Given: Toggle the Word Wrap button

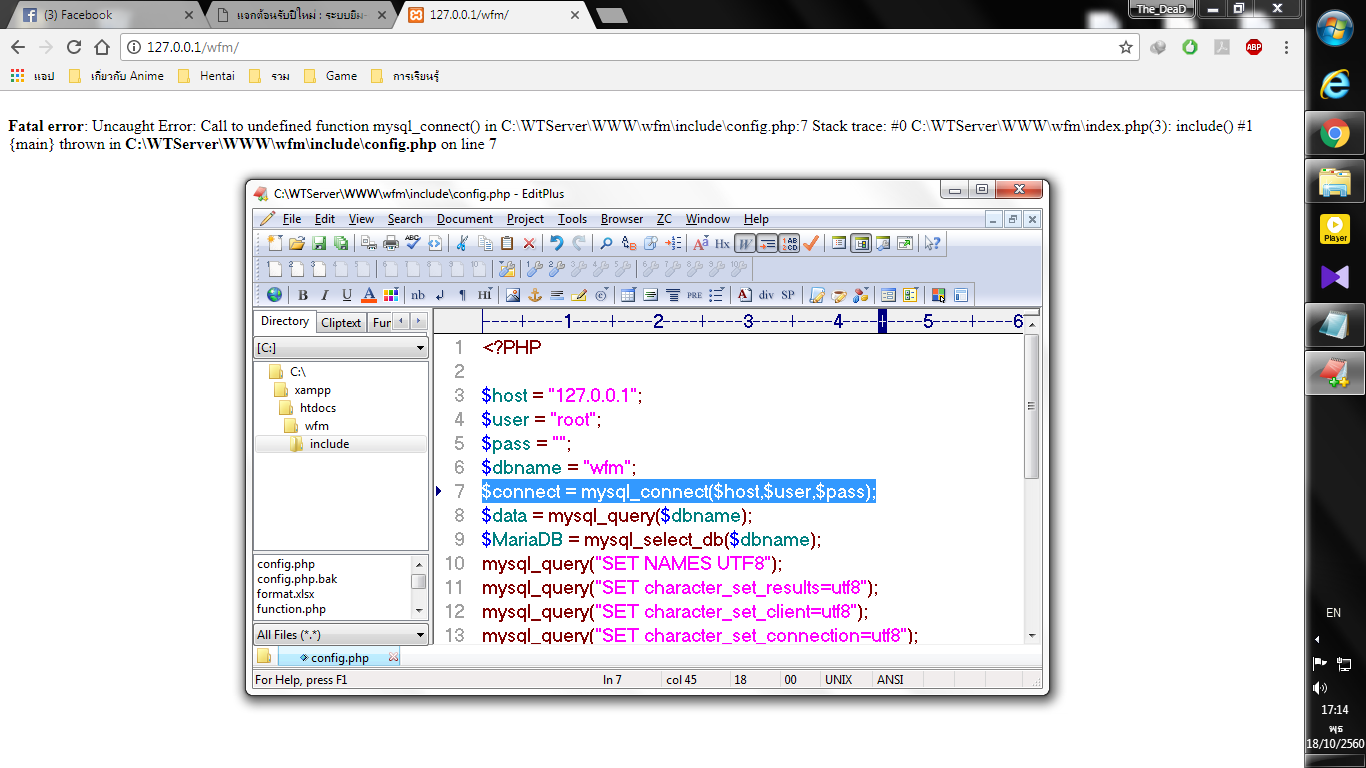Looking at the screenshot, I should click(744, 243).
